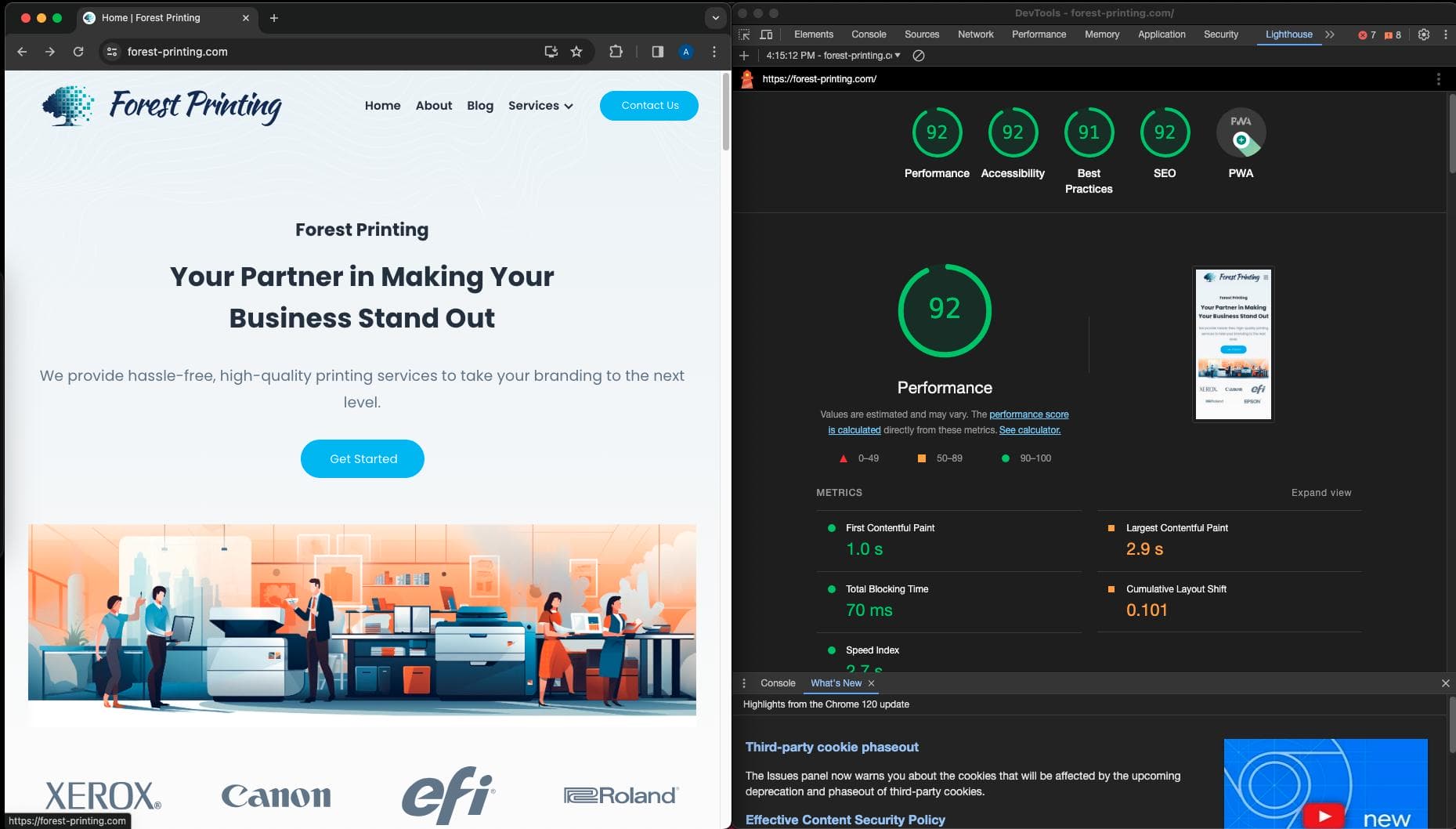
Task: Click the inspect element picker icon
Action: (x=744, y=34)
